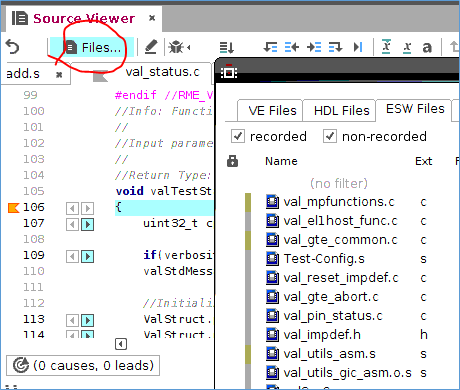
Task: Select the Source Viewer panel tab
Action: tap(84, 18)
